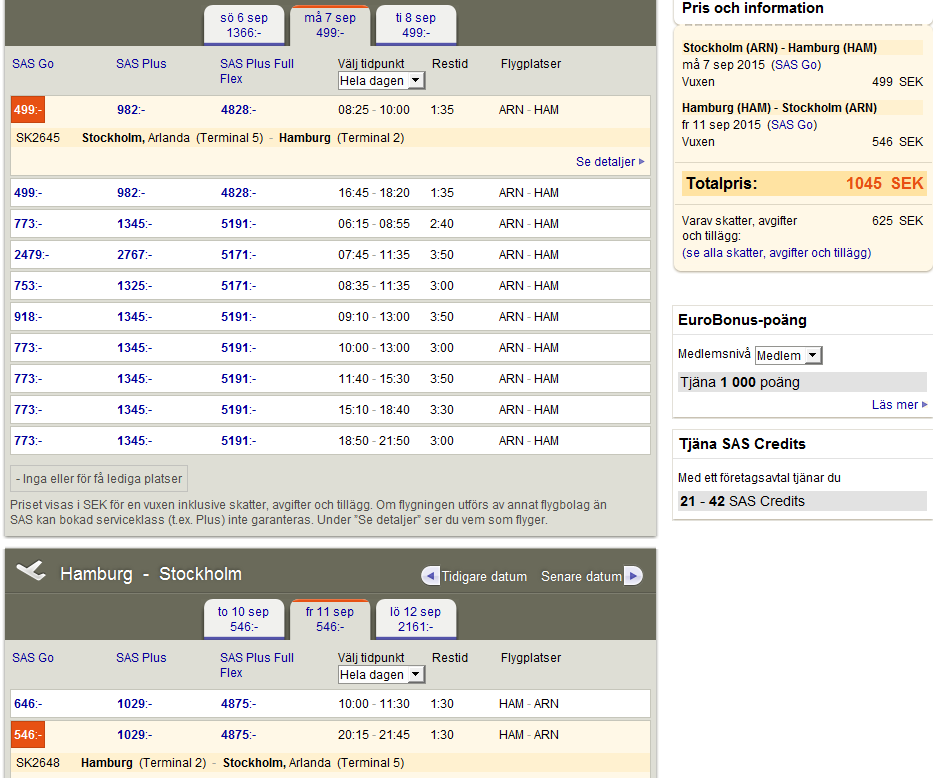
Task: Click outbound SAS Plus column header
Action: (x=141, y=64)
